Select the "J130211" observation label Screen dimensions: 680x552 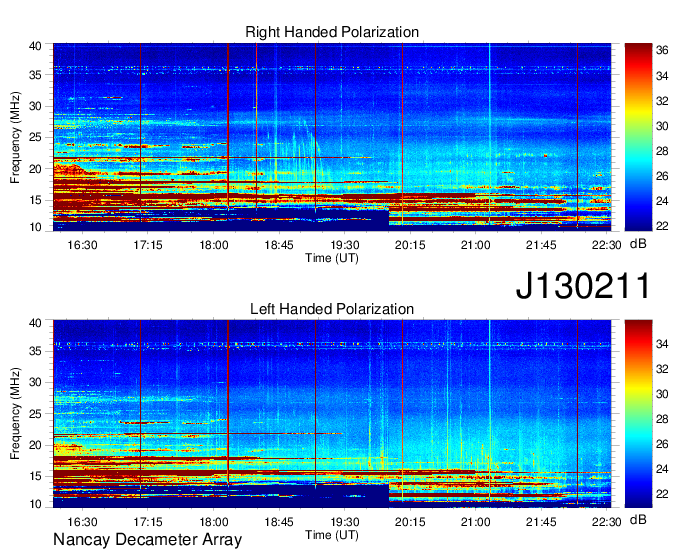pyautogui.click(x=583, y=286)
